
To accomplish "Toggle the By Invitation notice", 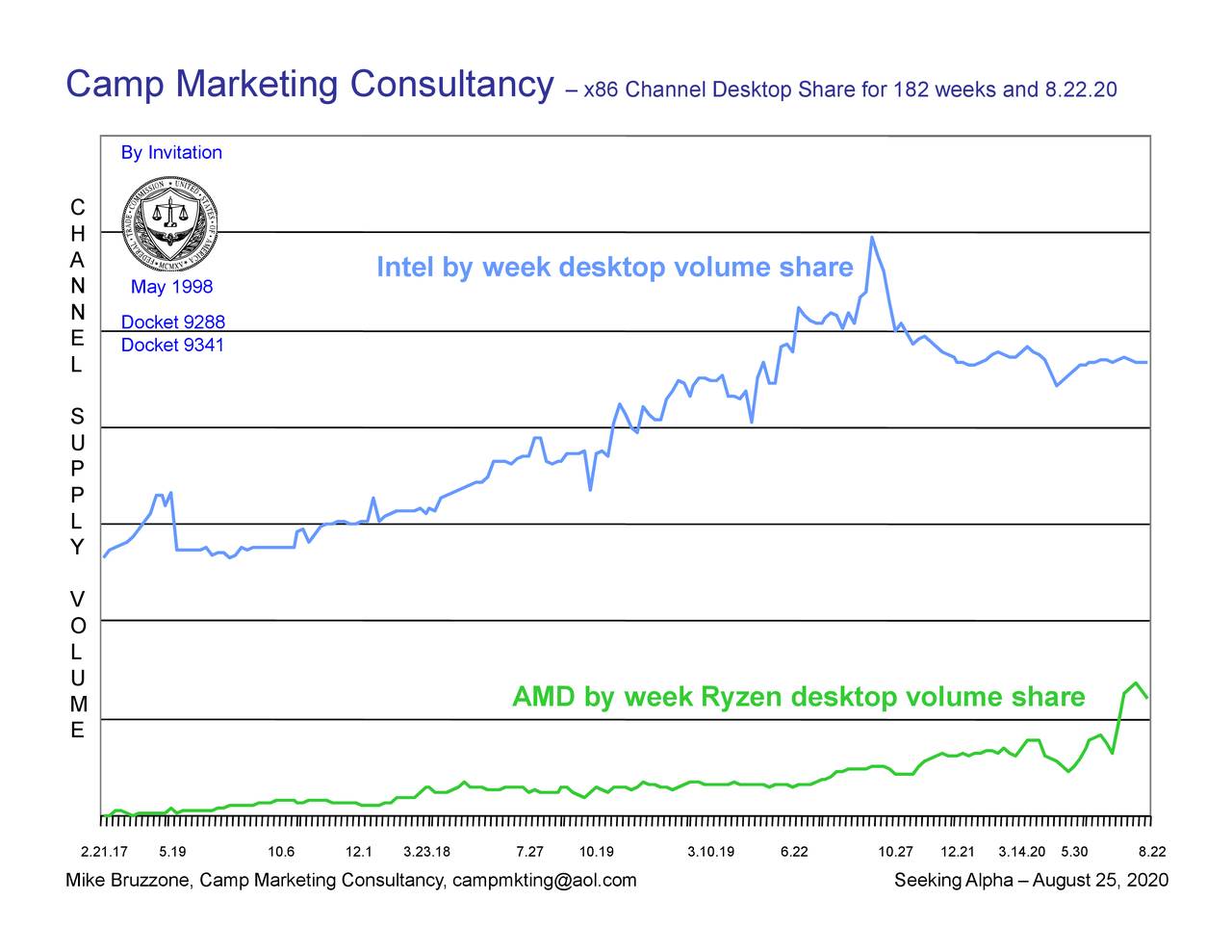I will pyautogui.click(x=171, y=152).
